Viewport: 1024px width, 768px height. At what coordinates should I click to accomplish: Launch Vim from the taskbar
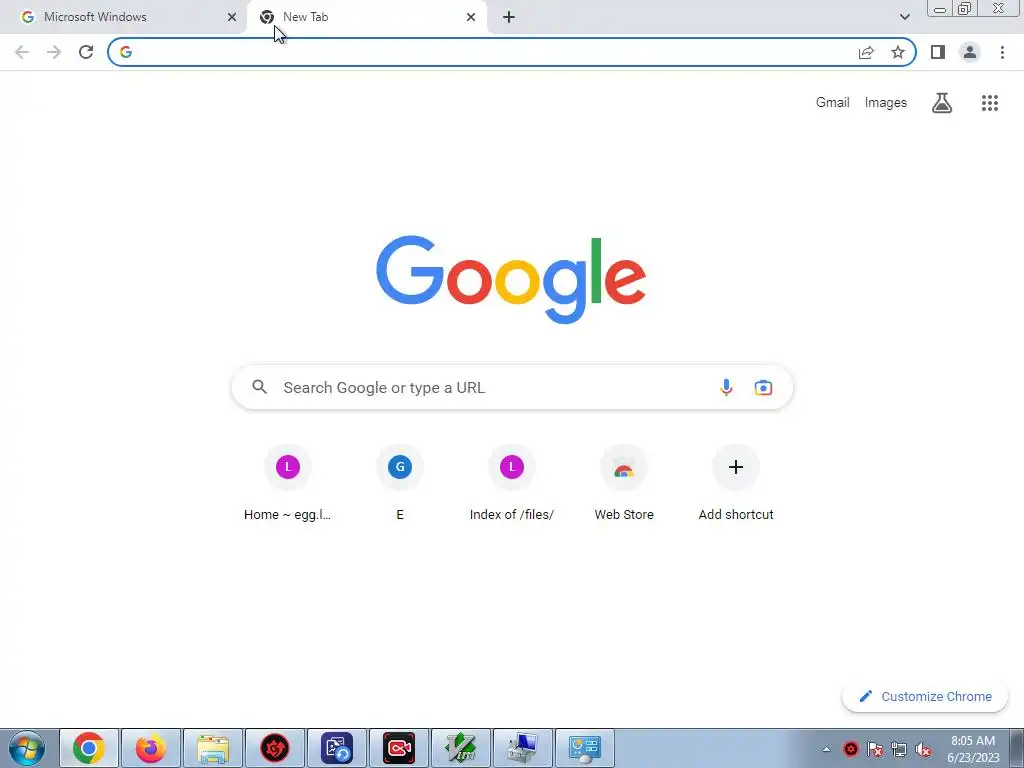point(461,748)
